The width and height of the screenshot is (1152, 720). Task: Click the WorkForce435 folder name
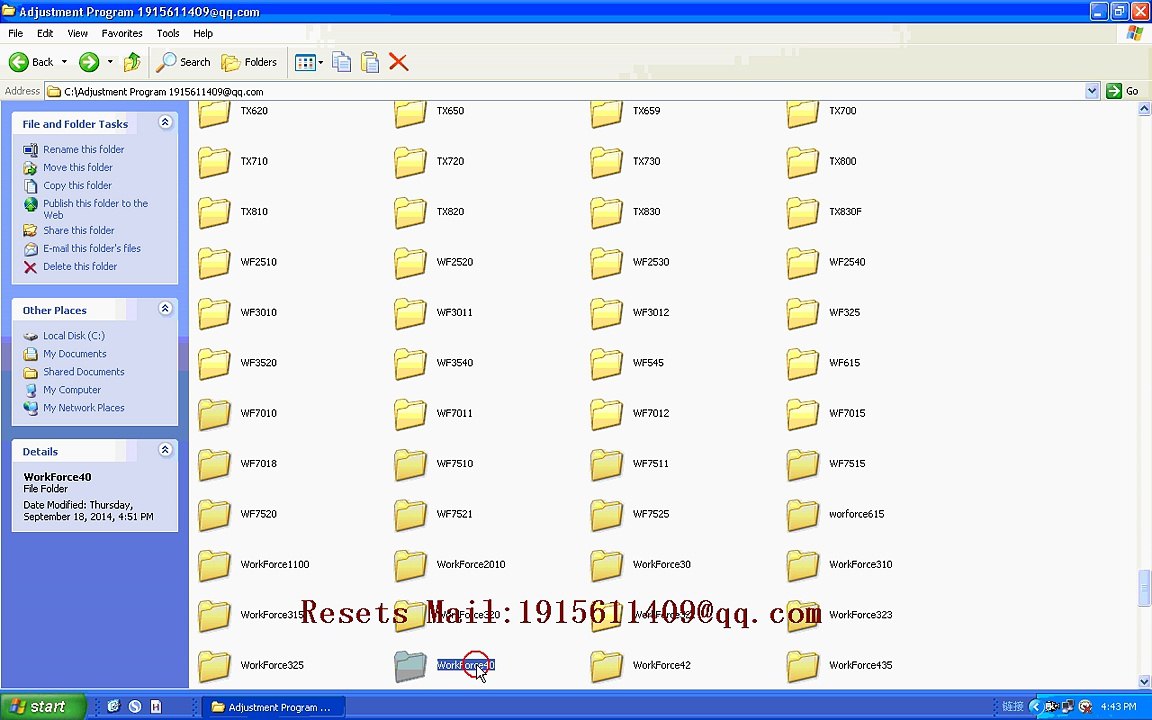tap(860, 665)
